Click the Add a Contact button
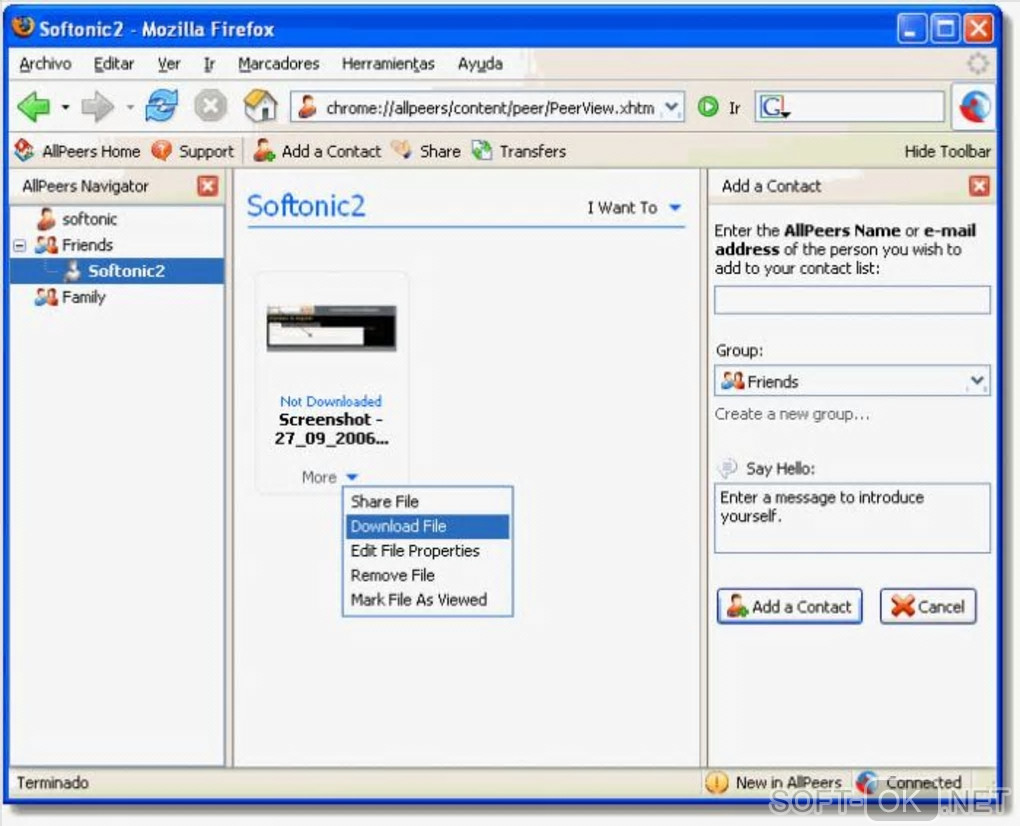1020x826 pixels. 790,607
